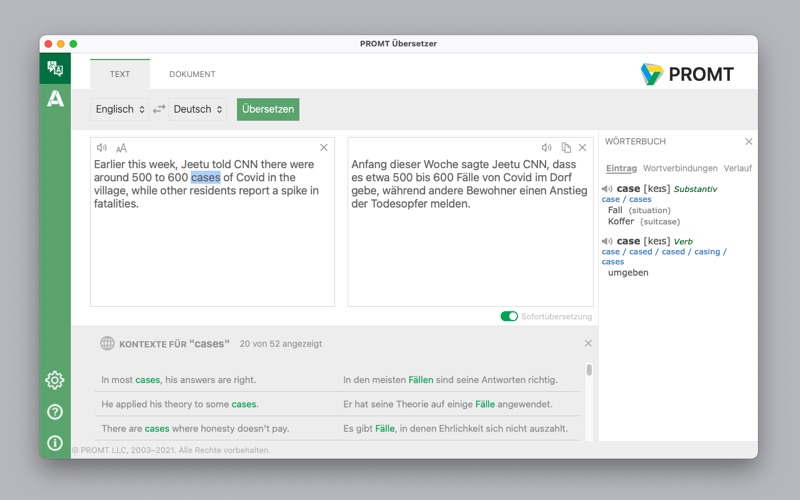Click highlighted word cases in source text
The height and width of the screenshot is (500, 800).
(x=206, y=177)
